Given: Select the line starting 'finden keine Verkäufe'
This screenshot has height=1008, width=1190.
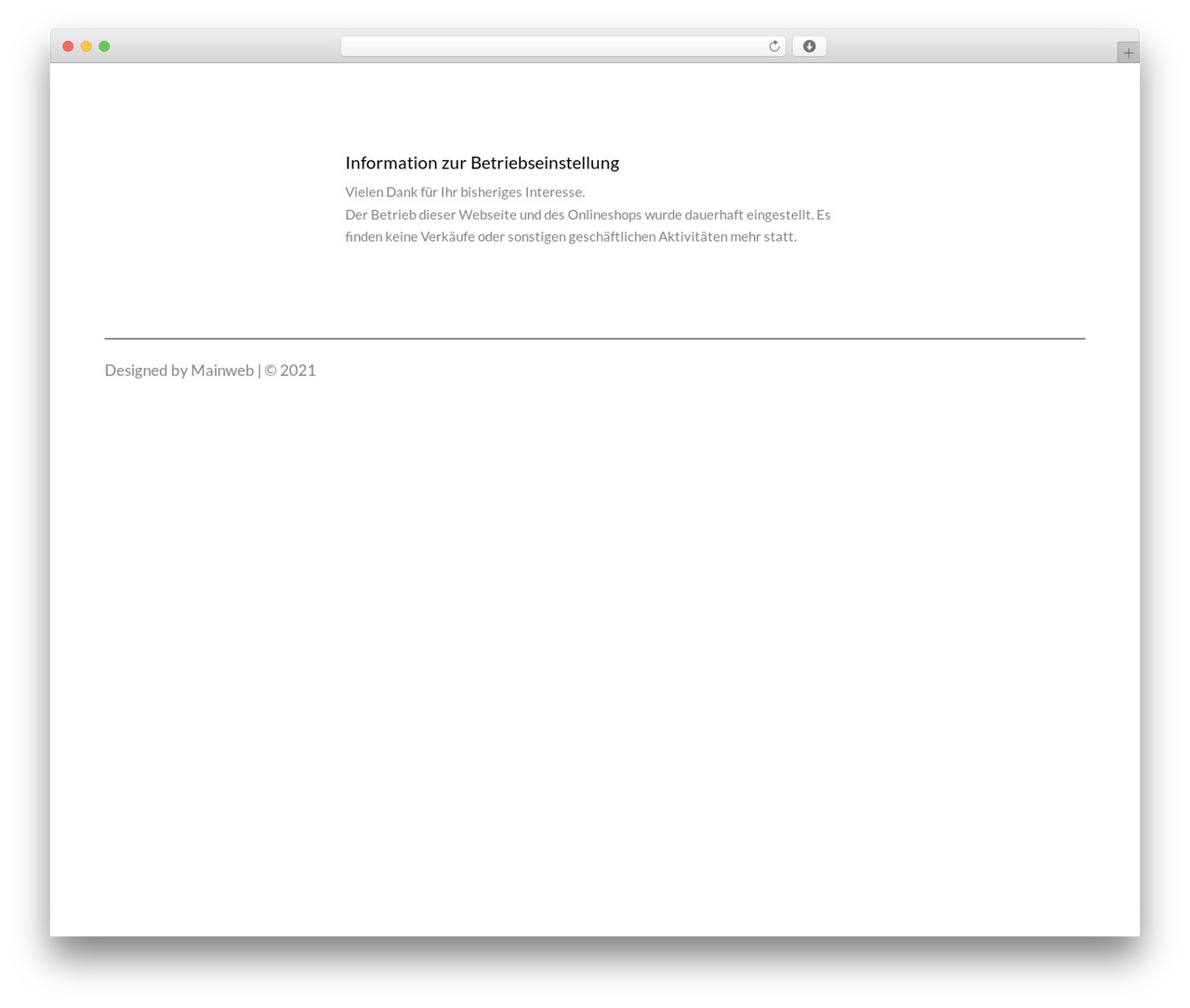Looking at the screenshot, I should click(x=571, y=237).
